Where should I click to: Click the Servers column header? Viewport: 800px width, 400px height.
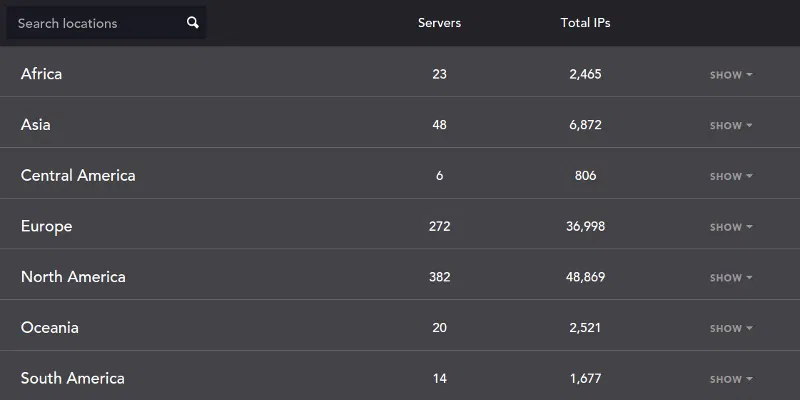point(439,23)
